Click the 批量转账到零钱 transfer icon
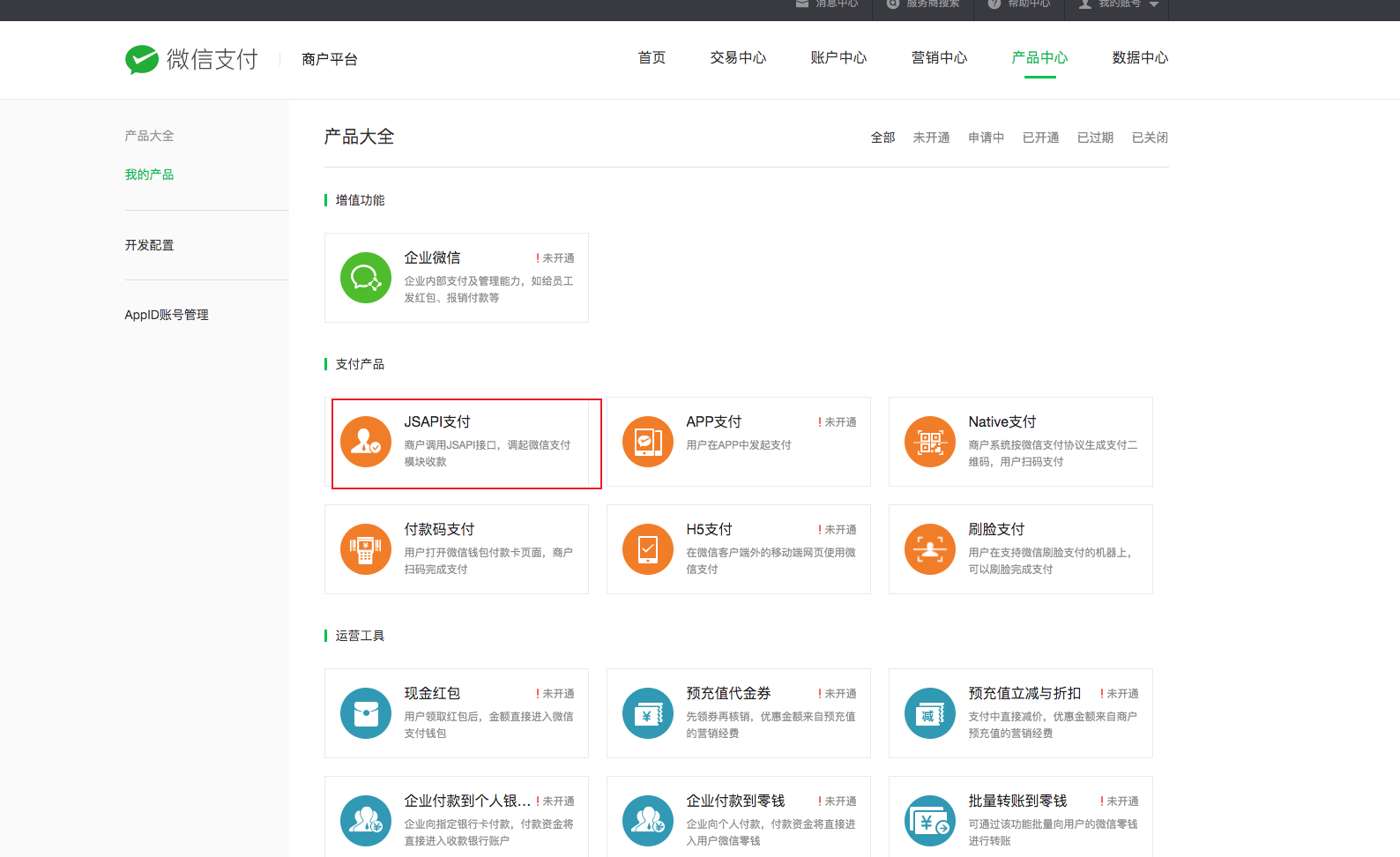Viewport: 1400px width, 857px height. pos(930,821)
